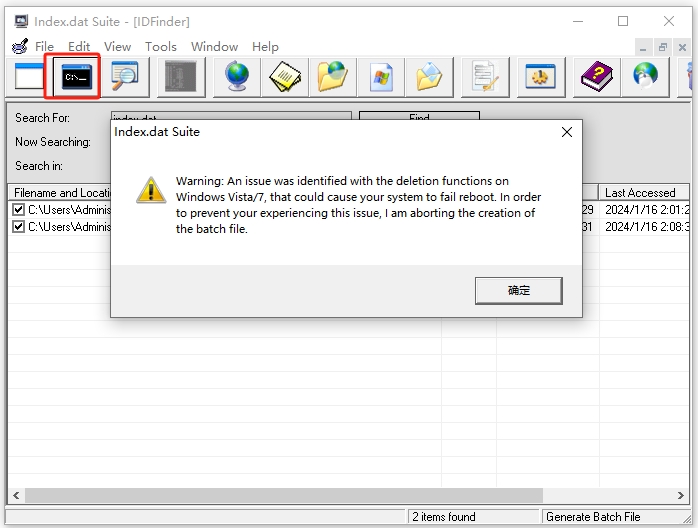This screenshot has height=528, width=698.
Task: Click the horizontal scrollbar thumb
Action: pos(284,496)
